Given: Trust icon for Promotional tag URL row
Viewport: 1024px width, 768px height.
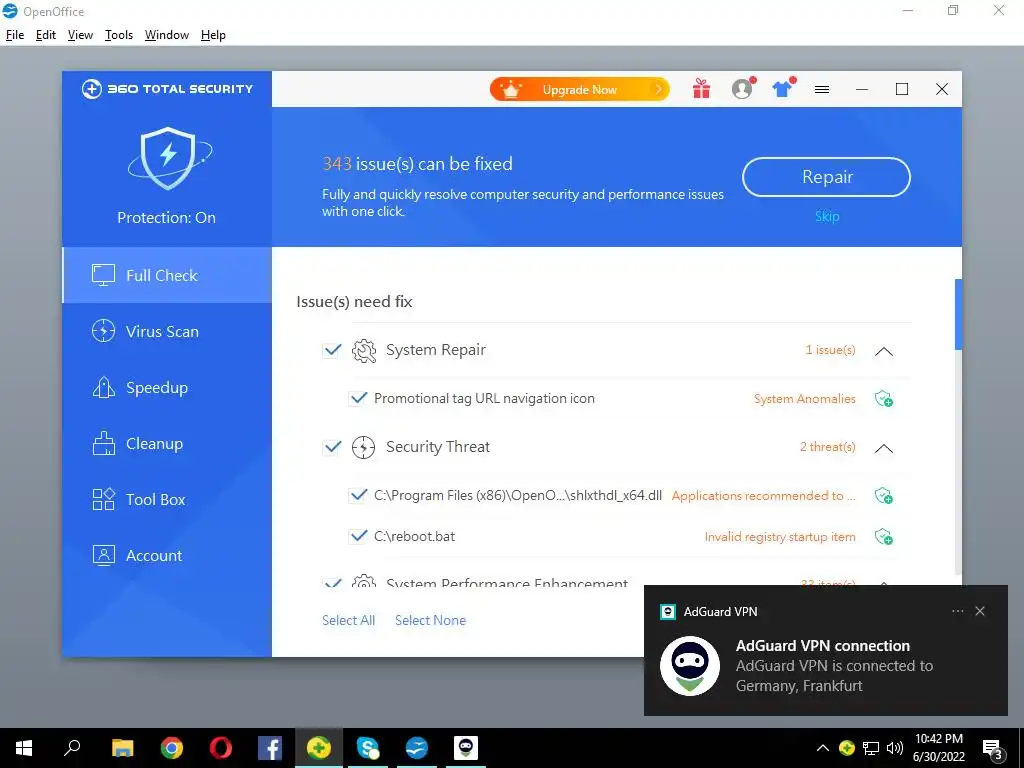Looking at the screenshot, I should point(884,398).
